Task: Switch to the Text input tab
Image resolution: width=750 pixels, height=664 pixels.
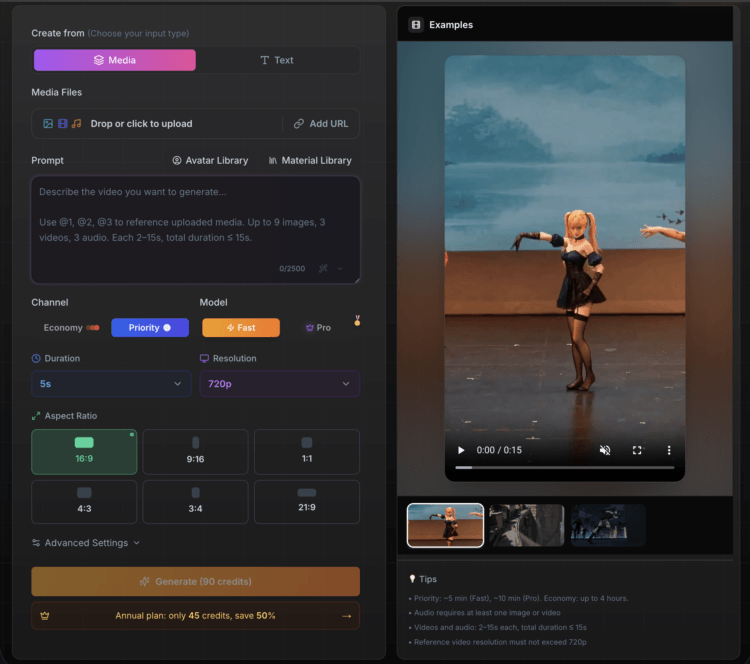Action: (277, 60)
